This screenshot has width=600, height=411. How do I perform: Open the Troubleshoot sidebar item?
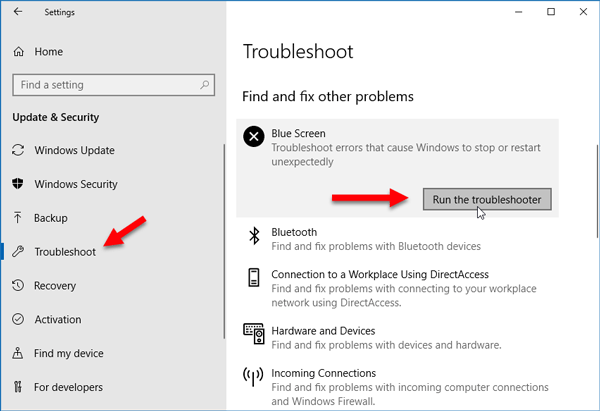coord(65,252)
